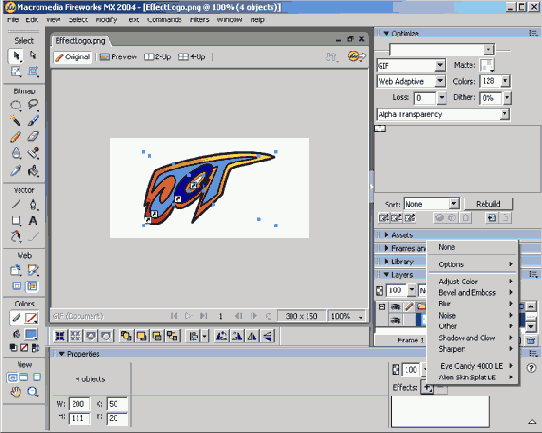Viewport: 542px width, 433px height.
Task: Open the export file format dropdown
Action: 440,65
